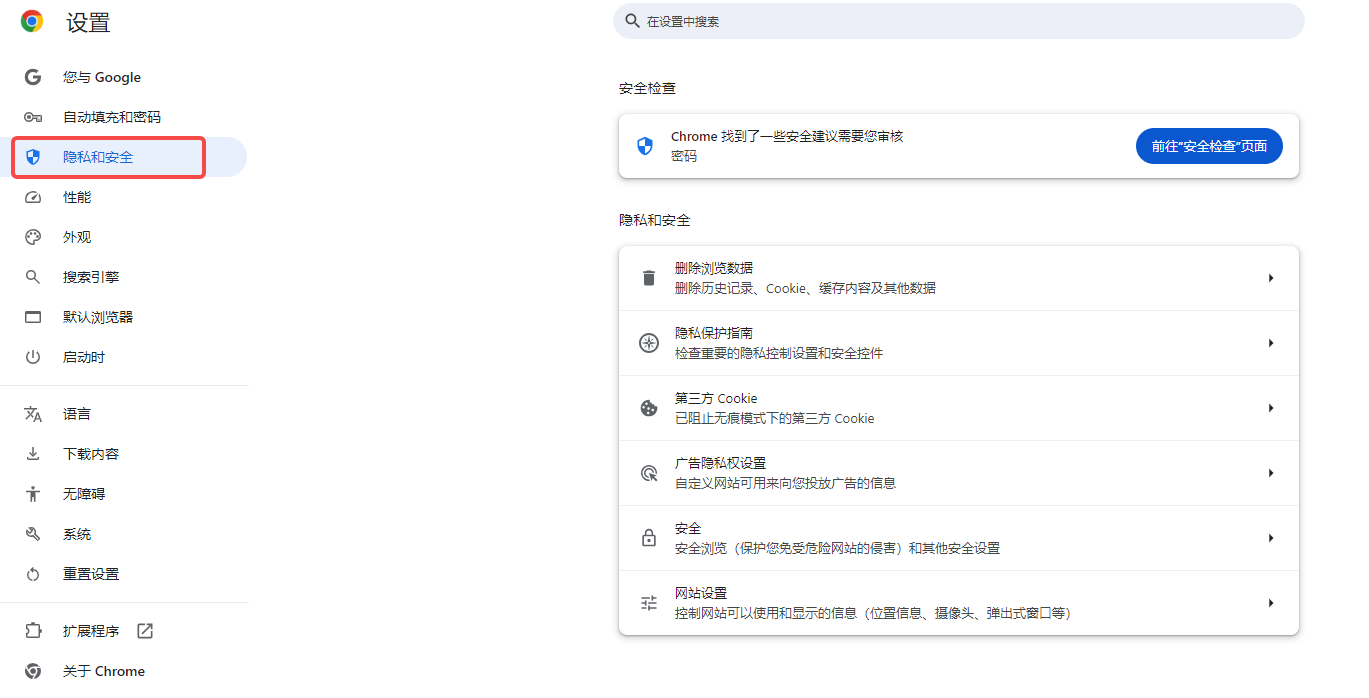
Task: Expand the 第三方 Cookie row arrow
Action: [x=1271, y=408]
